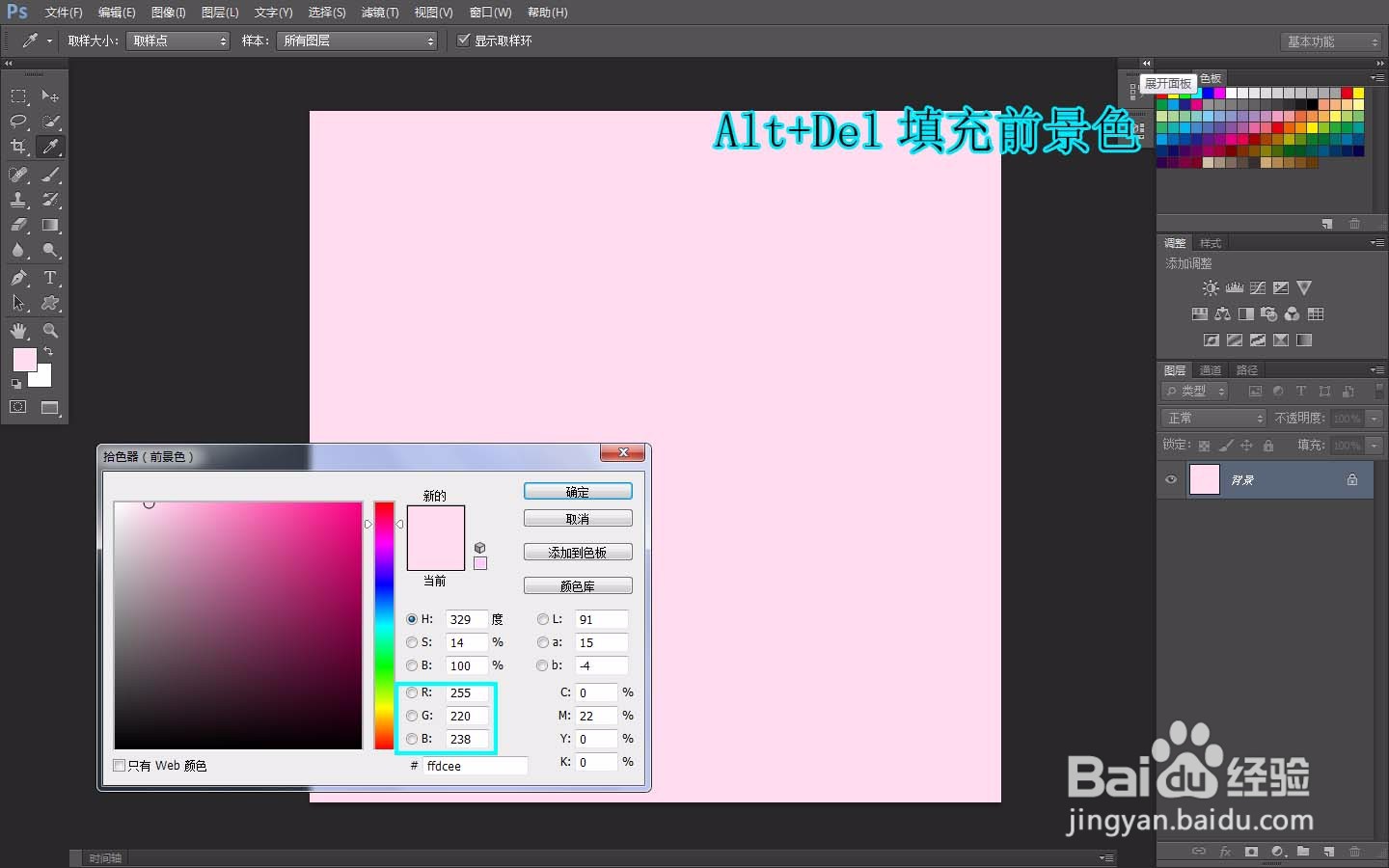The height and width of the screenshot is (868, 1389).
Task: Open the 滤镜 menu
Action: [x=378, y=13]
